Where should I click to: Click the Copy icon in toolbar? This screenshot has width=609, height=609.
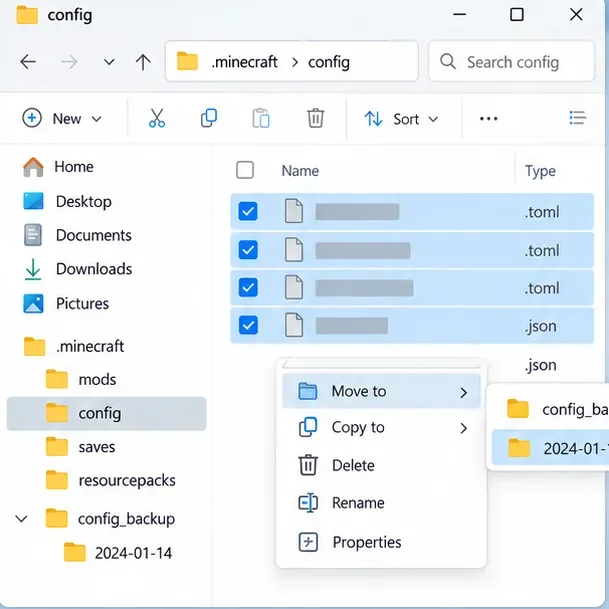tap(209, 118)
